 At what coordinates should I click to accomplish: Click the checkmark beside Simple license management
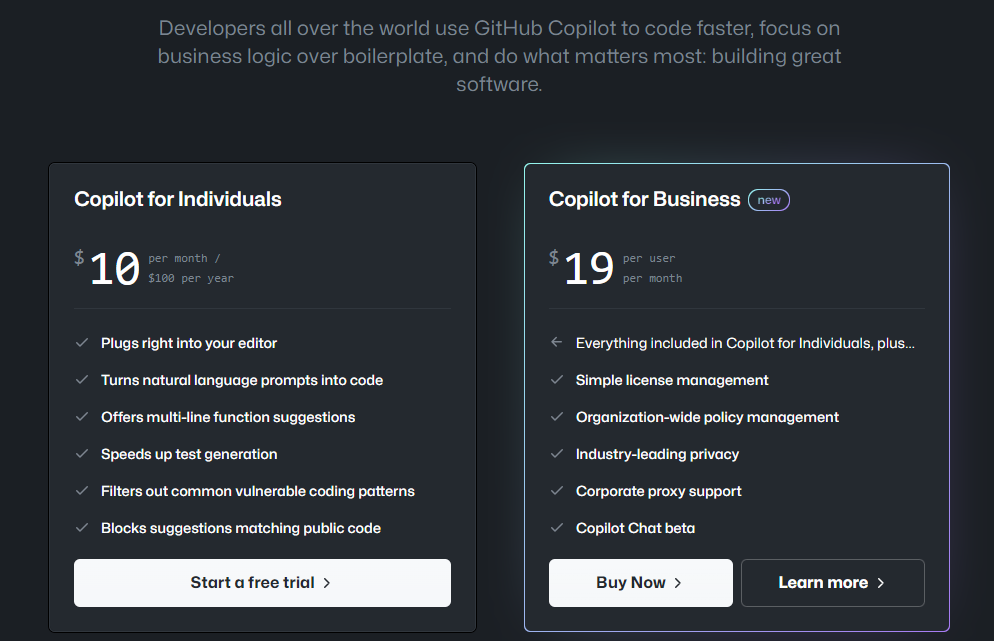557,380
